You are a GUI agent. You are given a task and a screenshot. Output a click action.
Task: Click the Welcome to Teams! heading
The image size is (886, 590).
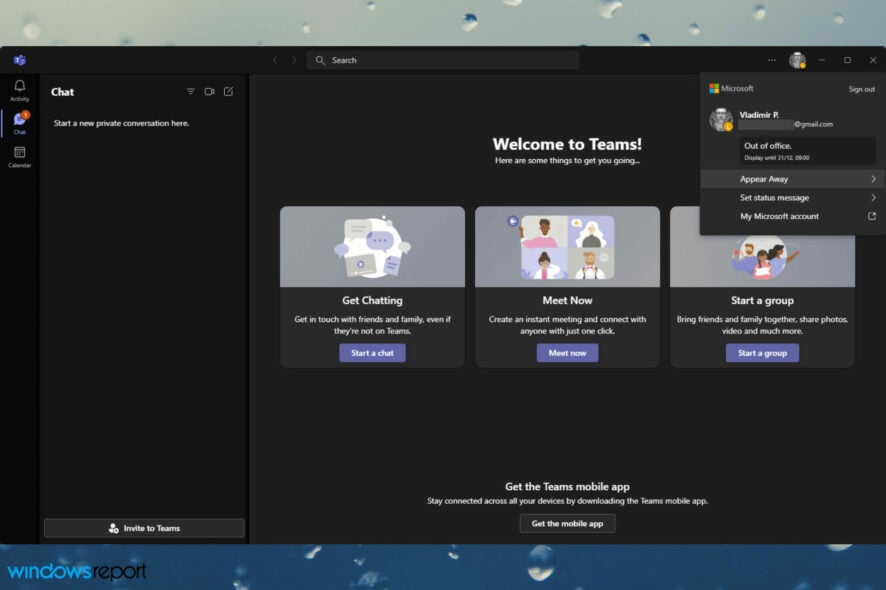tap(567, 144)
